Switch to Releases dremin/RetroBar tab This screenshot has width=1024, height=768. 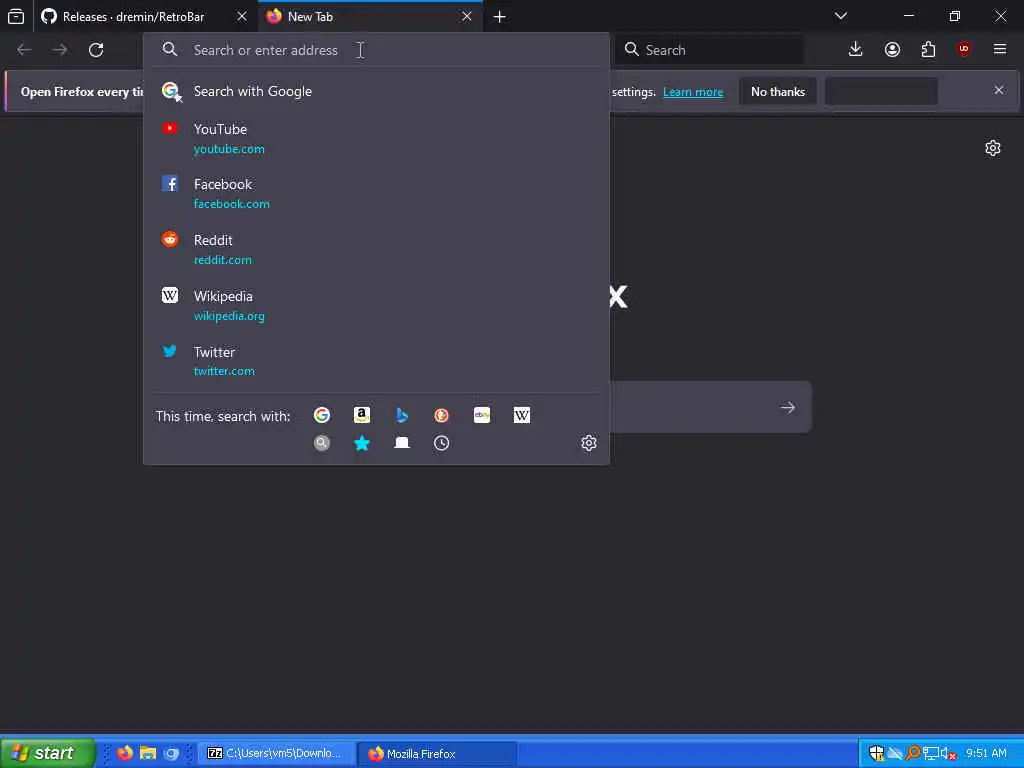[x=133, y=16]
